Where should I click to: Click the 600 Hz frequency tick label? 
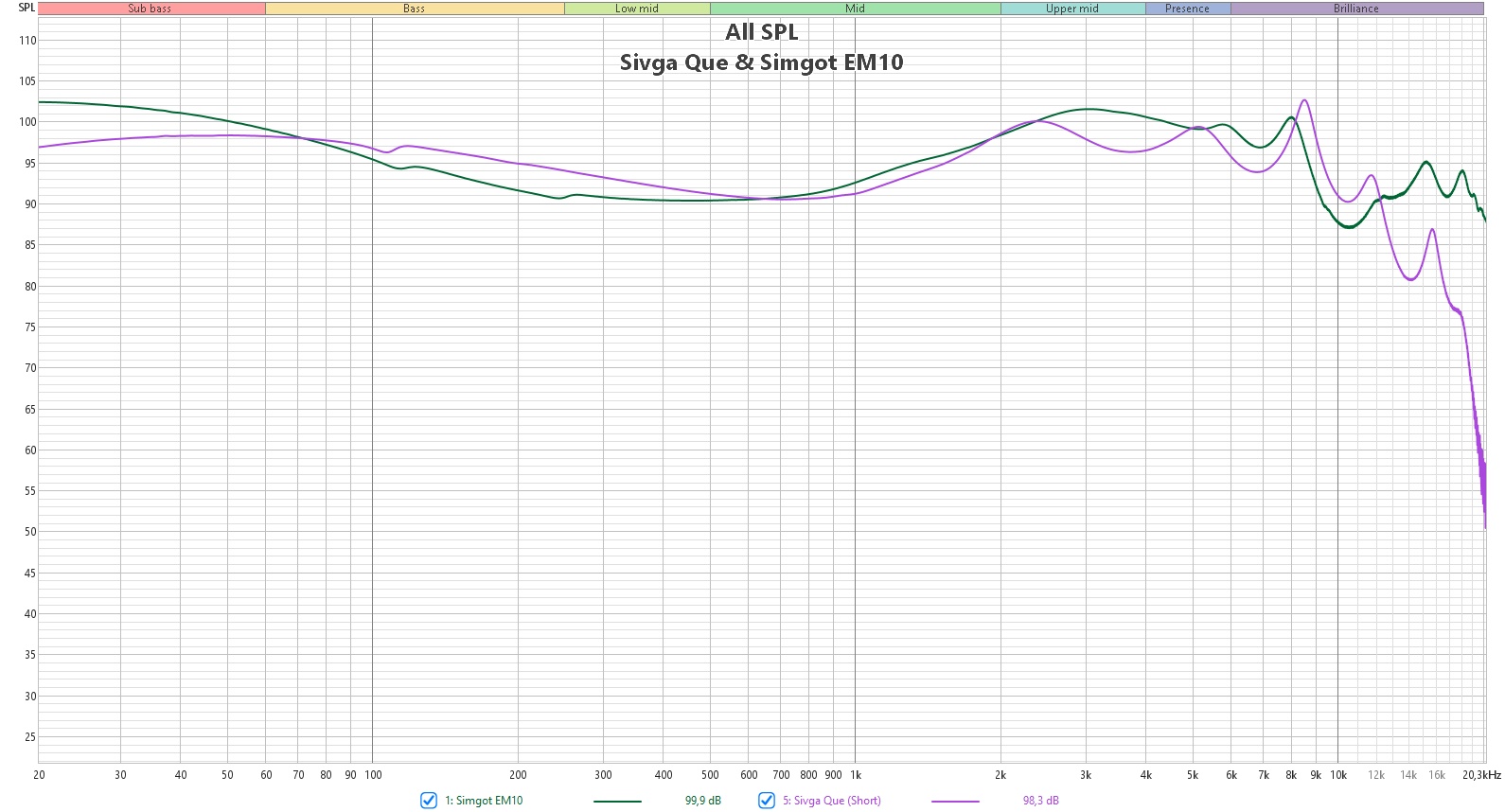point(749,775)
